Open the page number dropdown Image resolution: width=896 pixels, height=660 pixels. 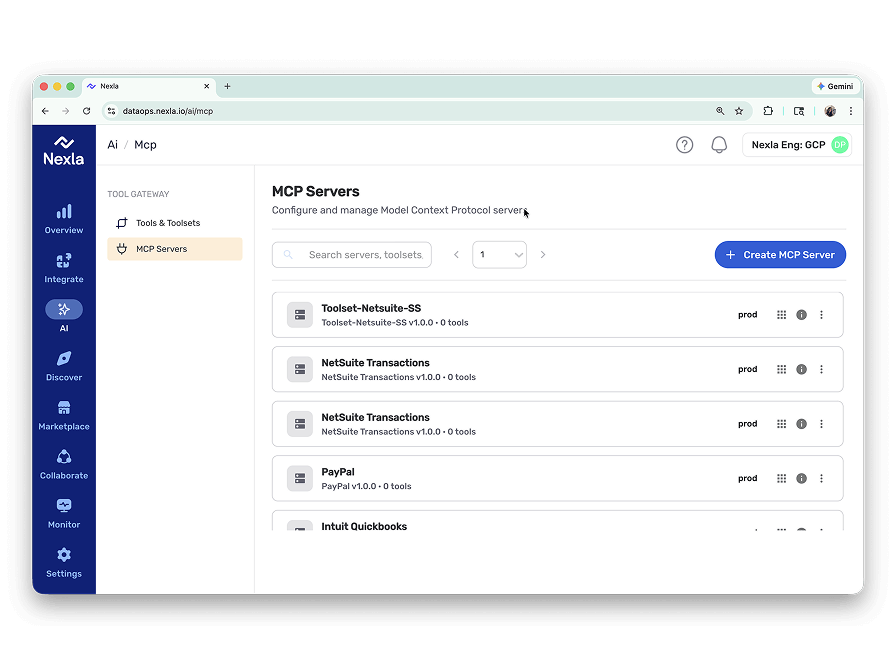tap(499, 254)
